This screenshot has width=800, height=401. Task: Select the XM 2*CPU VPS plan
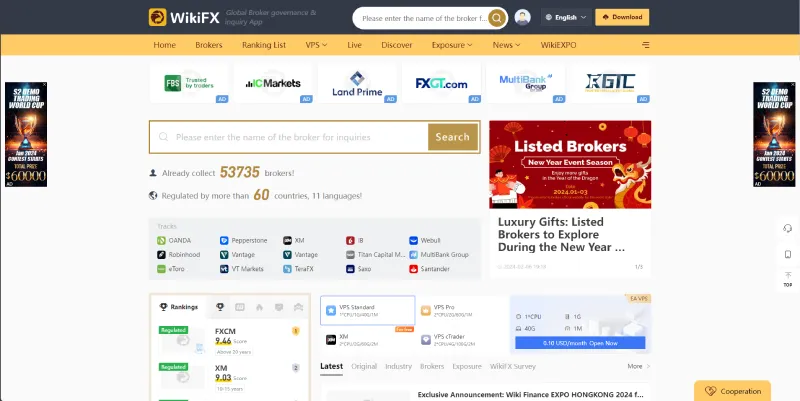click(x=368, y=339)
